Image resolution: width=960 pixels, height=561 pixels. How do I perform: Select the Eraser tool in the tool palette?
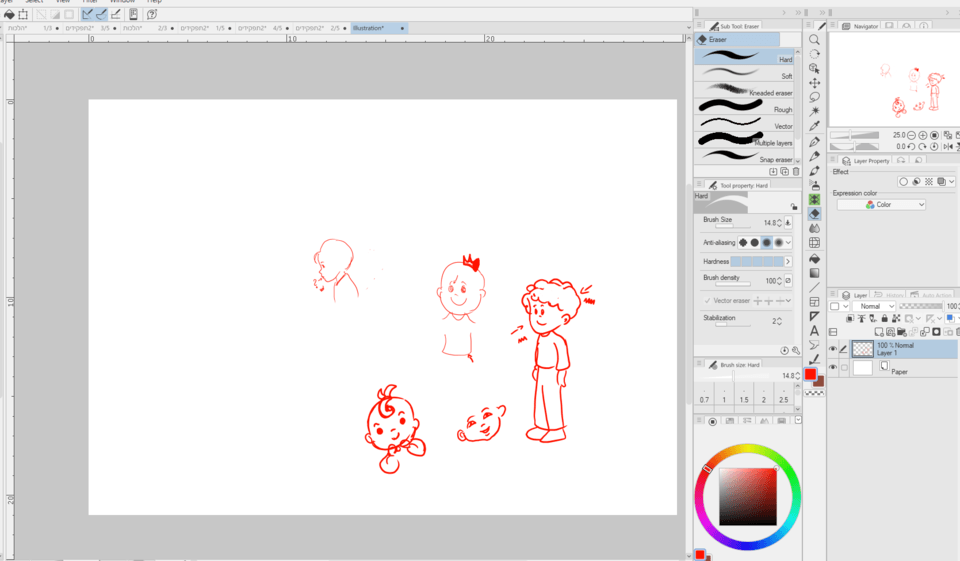[814, 214]
